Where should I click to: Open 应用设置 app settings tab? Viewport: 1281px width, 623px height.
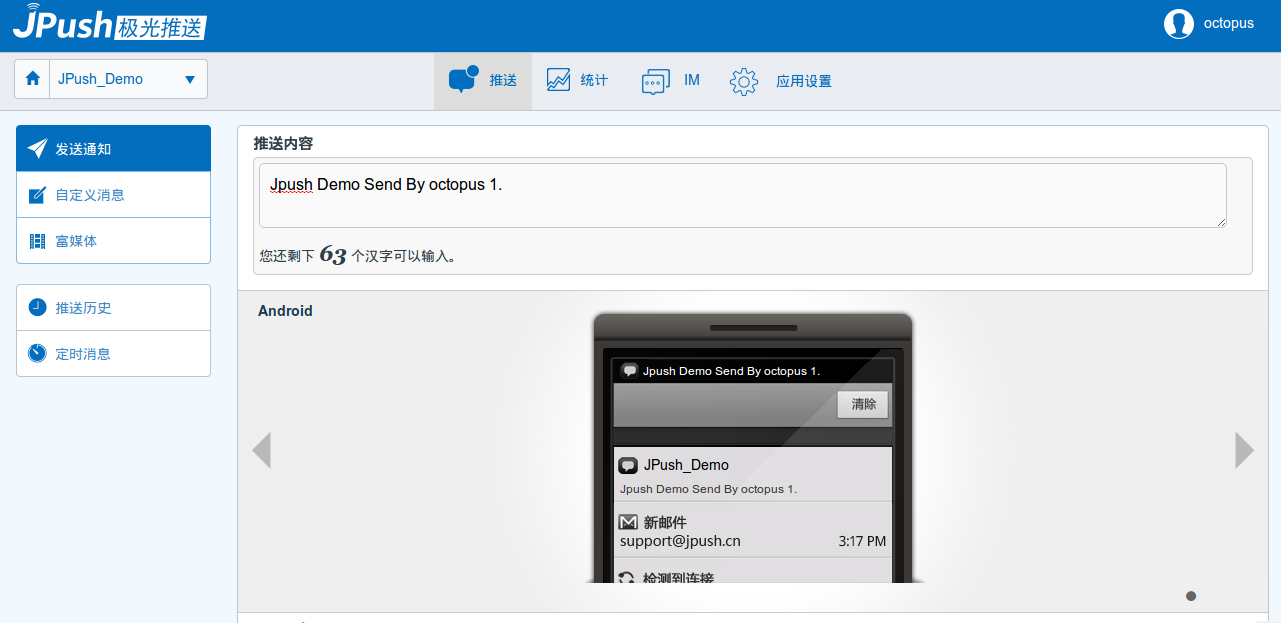(781, 81)
